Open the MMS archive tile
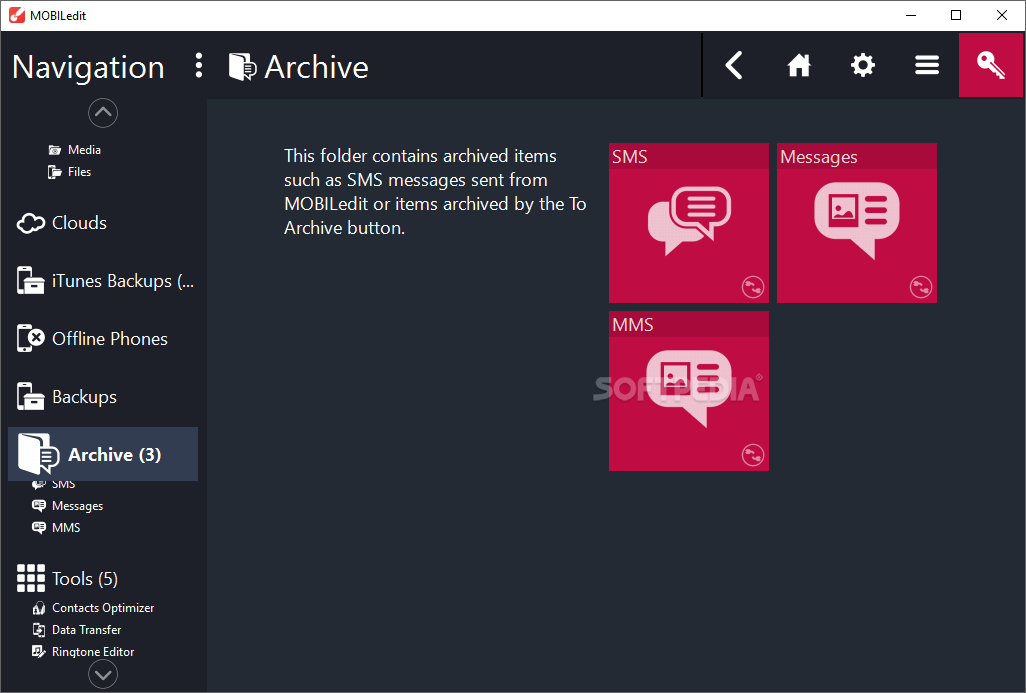 (689, 391)
